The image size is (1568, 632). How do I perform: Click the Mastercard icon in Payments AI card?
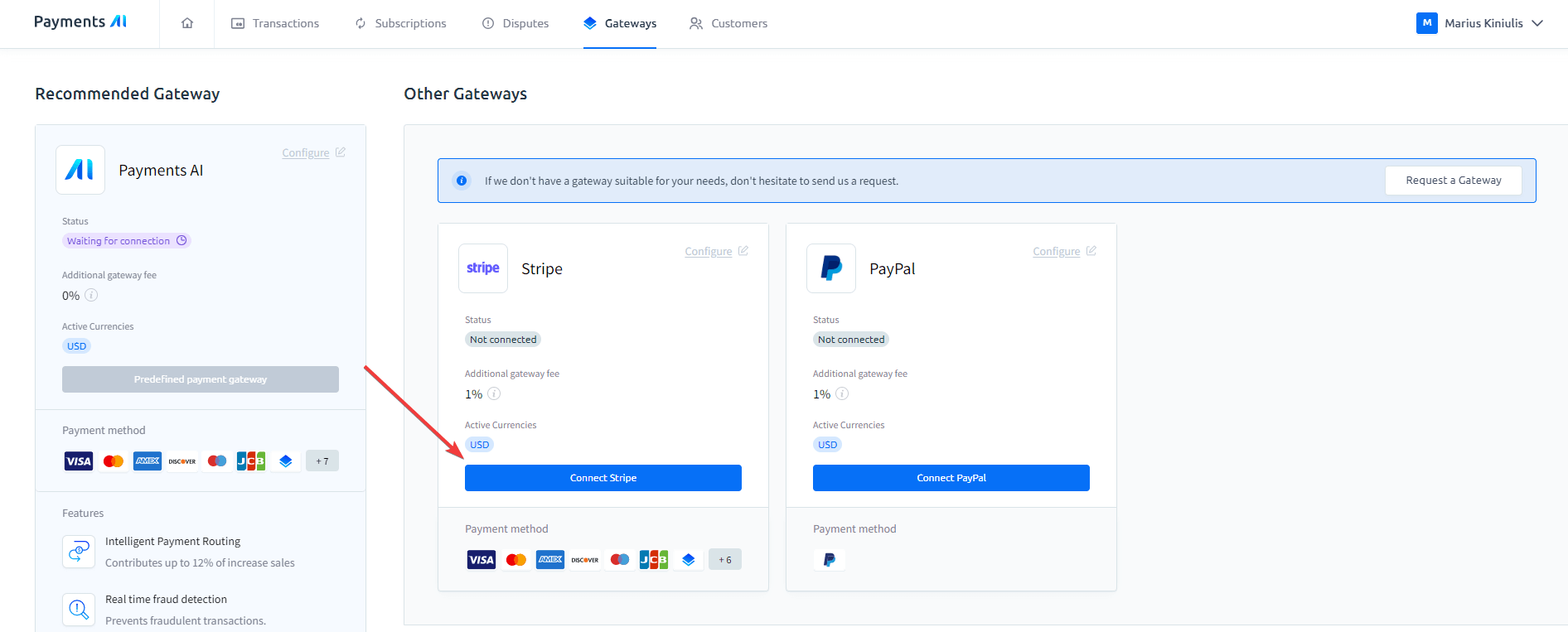pos(114,461)
